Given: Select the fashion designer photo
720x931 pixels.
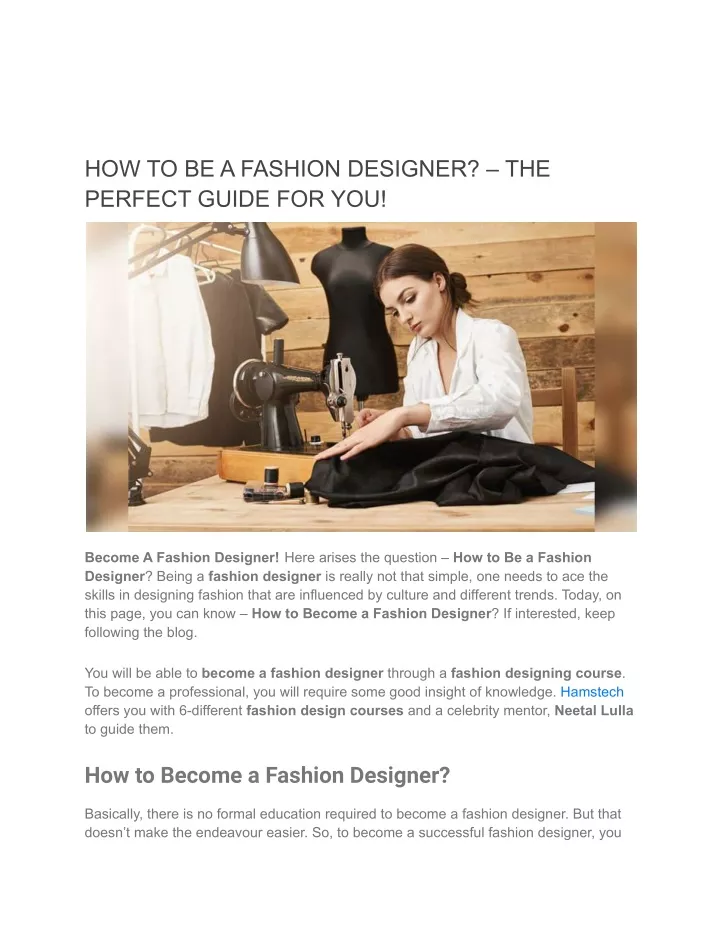Looking at the screenshot, I should (x=361, y=377).
